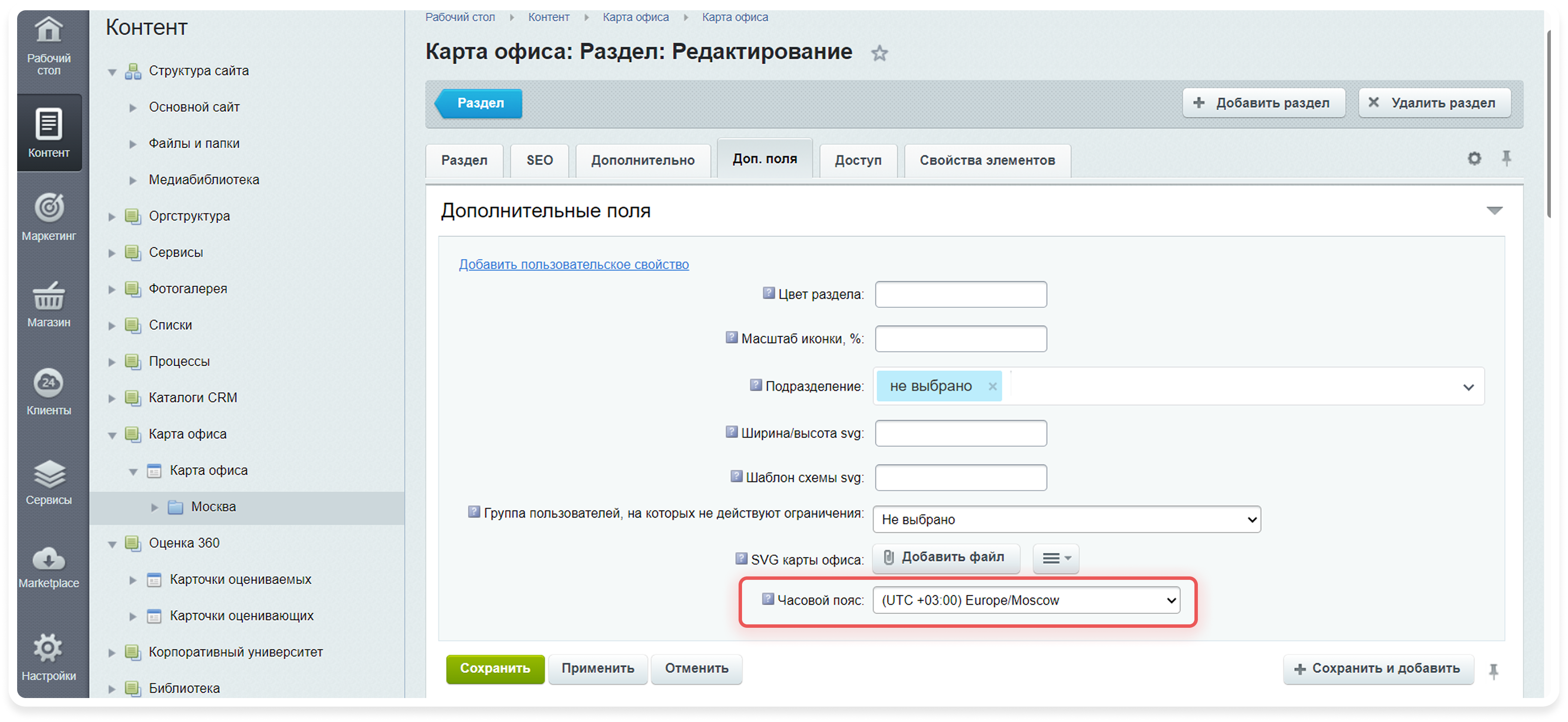
Task: Click help icon next to Часовой пояс
Action: [768, 599]
